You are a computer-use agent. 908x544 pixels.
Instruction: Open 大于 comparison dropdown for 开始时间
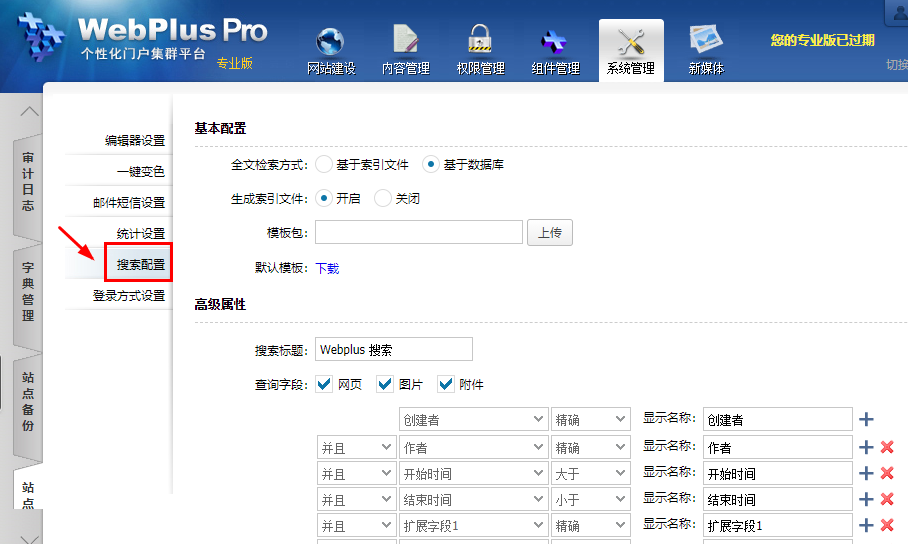tap(590, 473)
